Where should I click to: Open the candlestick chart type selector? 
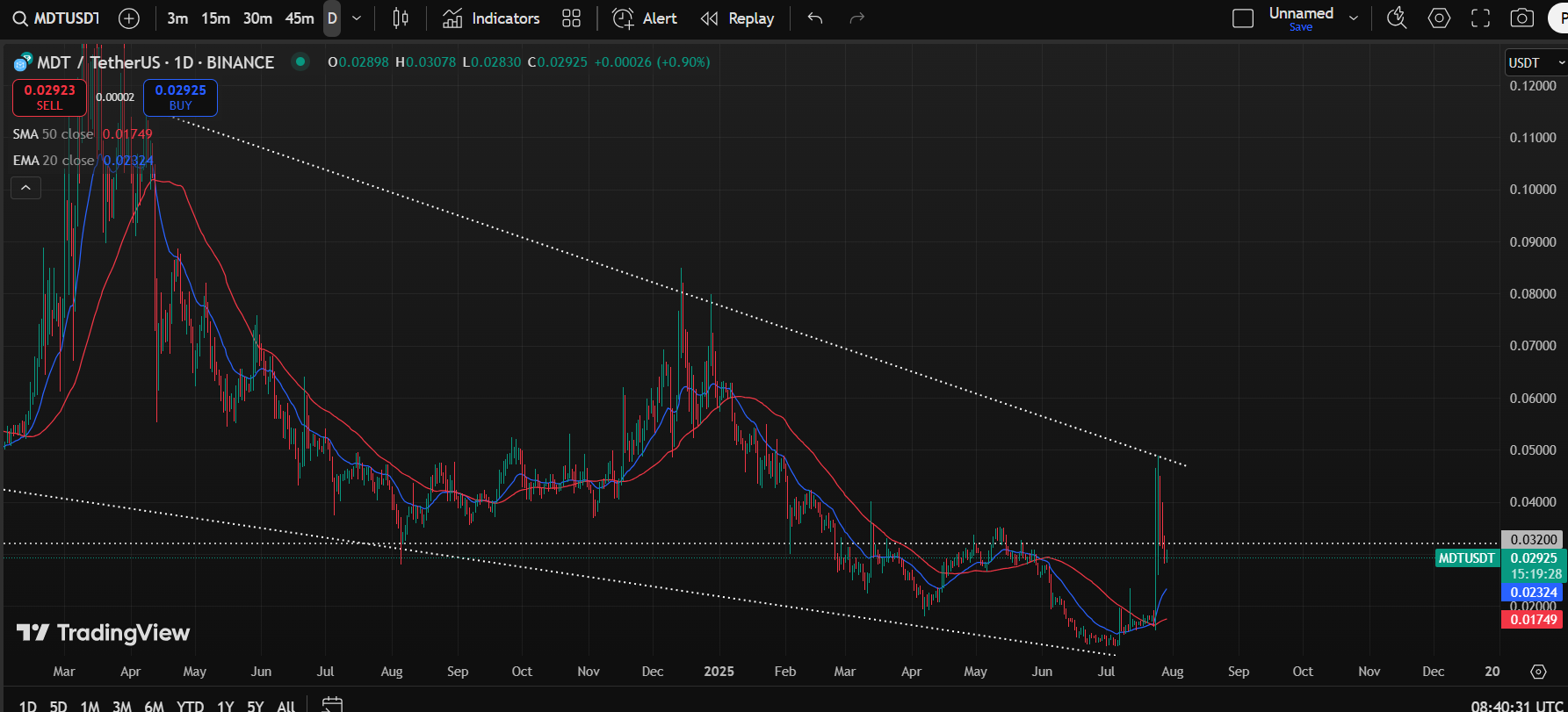(401, 18)
